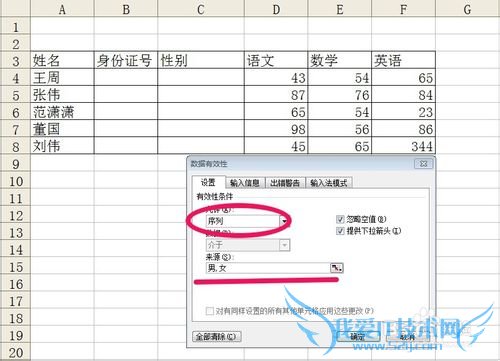The image size is (500, 361).
Task: Click the 来源 input field containing 男,女
Action: (268, 268)
